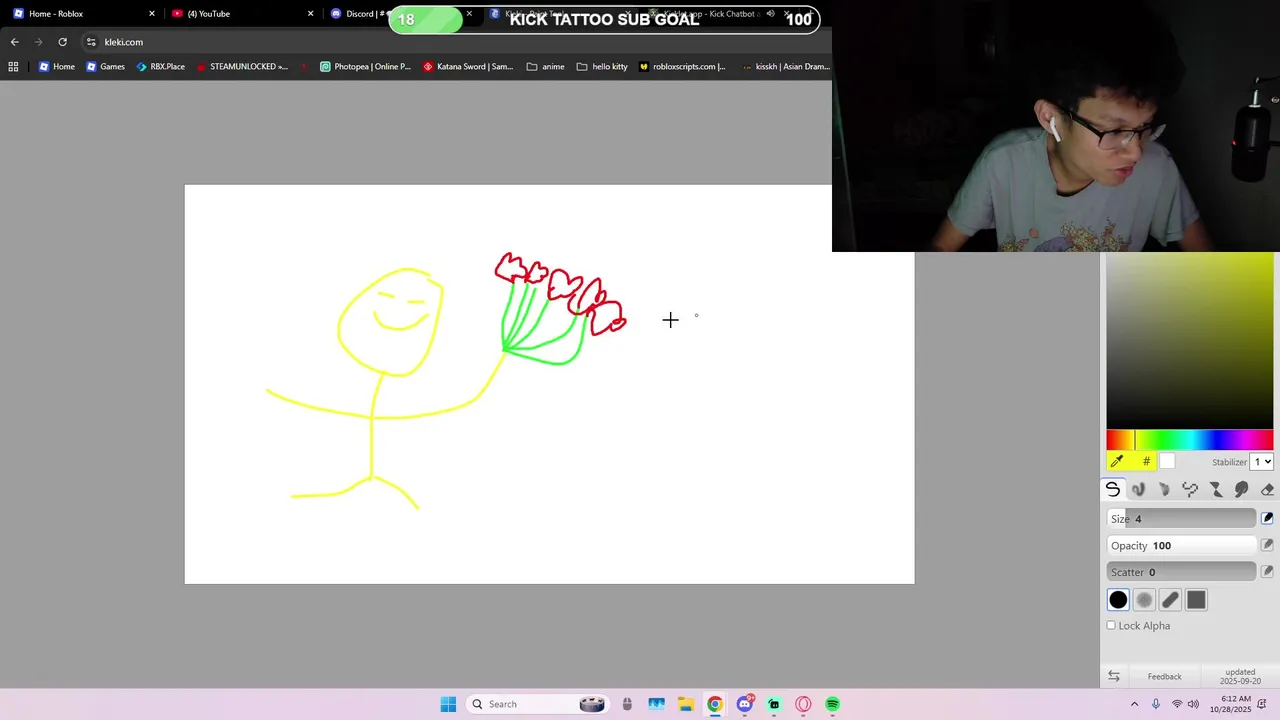
Task: Toggle pressure sensitivity for Opacity
Action: [1267, 545]
